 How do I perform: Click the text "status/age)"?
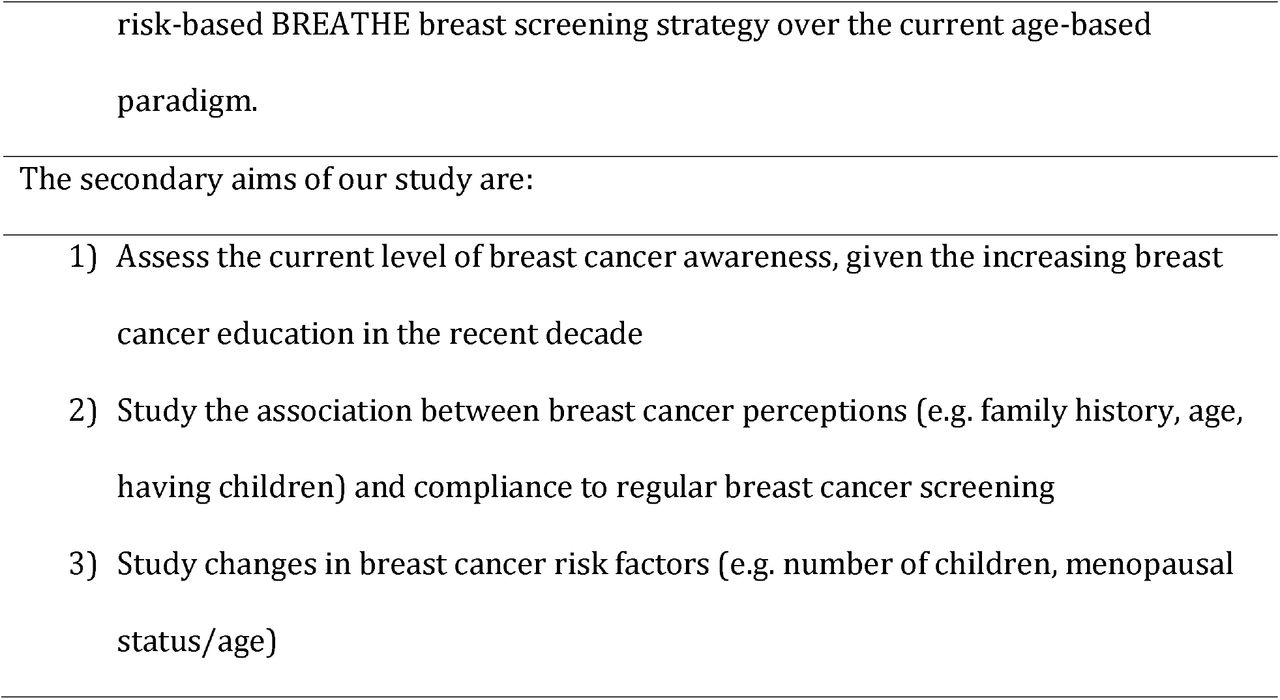tap(196, 641)
